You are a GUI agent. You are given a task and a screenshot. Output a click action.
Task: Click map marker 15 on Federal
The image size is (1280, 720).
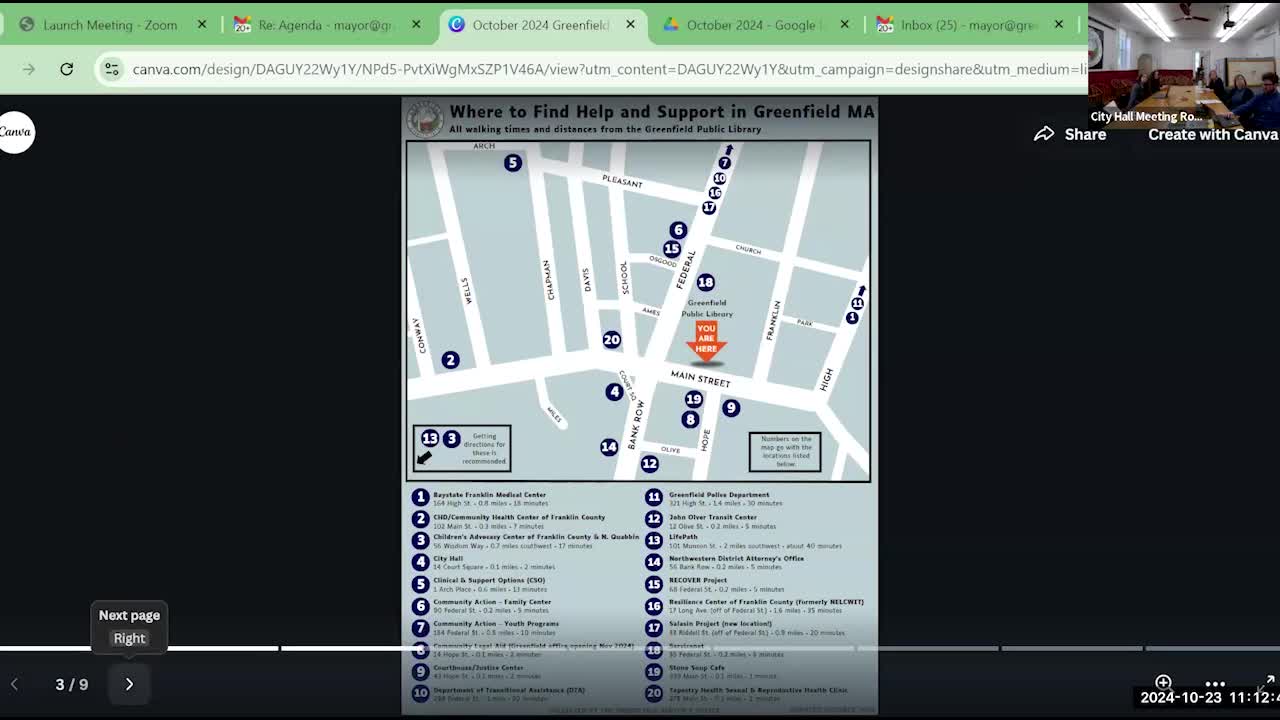[672, 249]
